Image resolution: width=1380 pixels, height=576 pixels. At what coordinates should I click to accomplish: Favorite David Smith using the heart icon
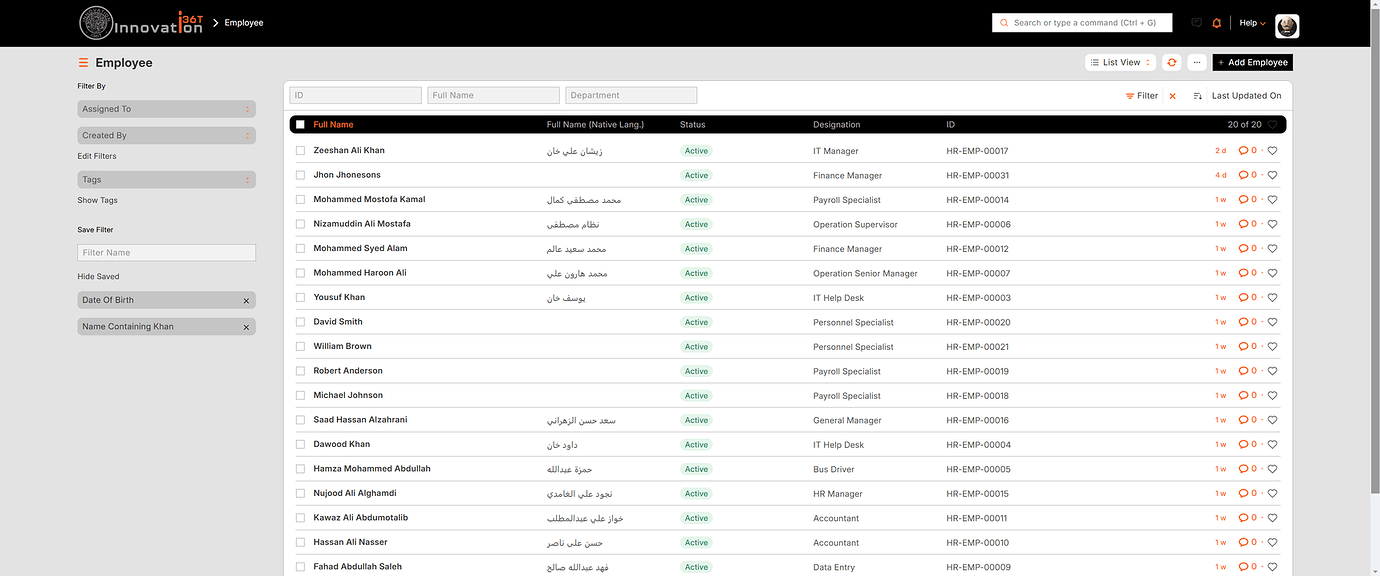click(1271, 321)
